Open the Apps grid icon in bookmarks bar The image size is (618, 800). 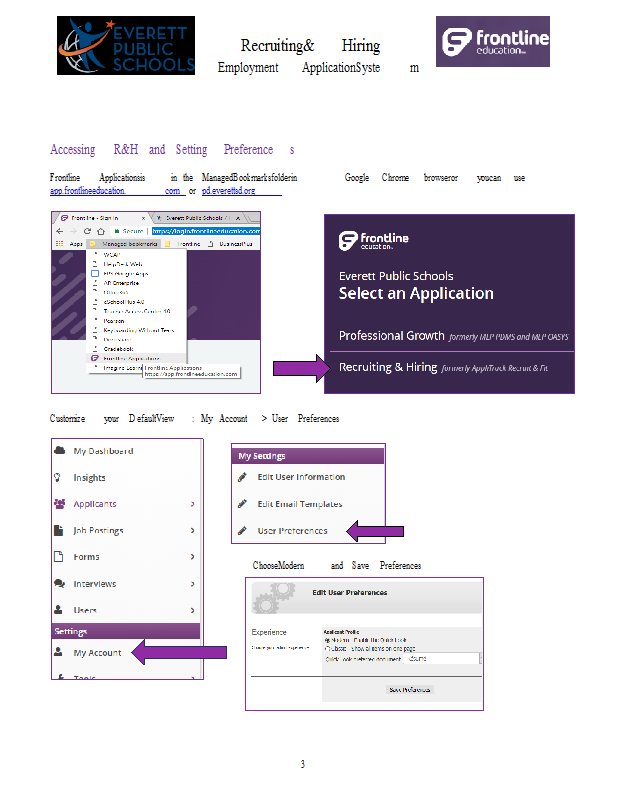coord(60,243)
